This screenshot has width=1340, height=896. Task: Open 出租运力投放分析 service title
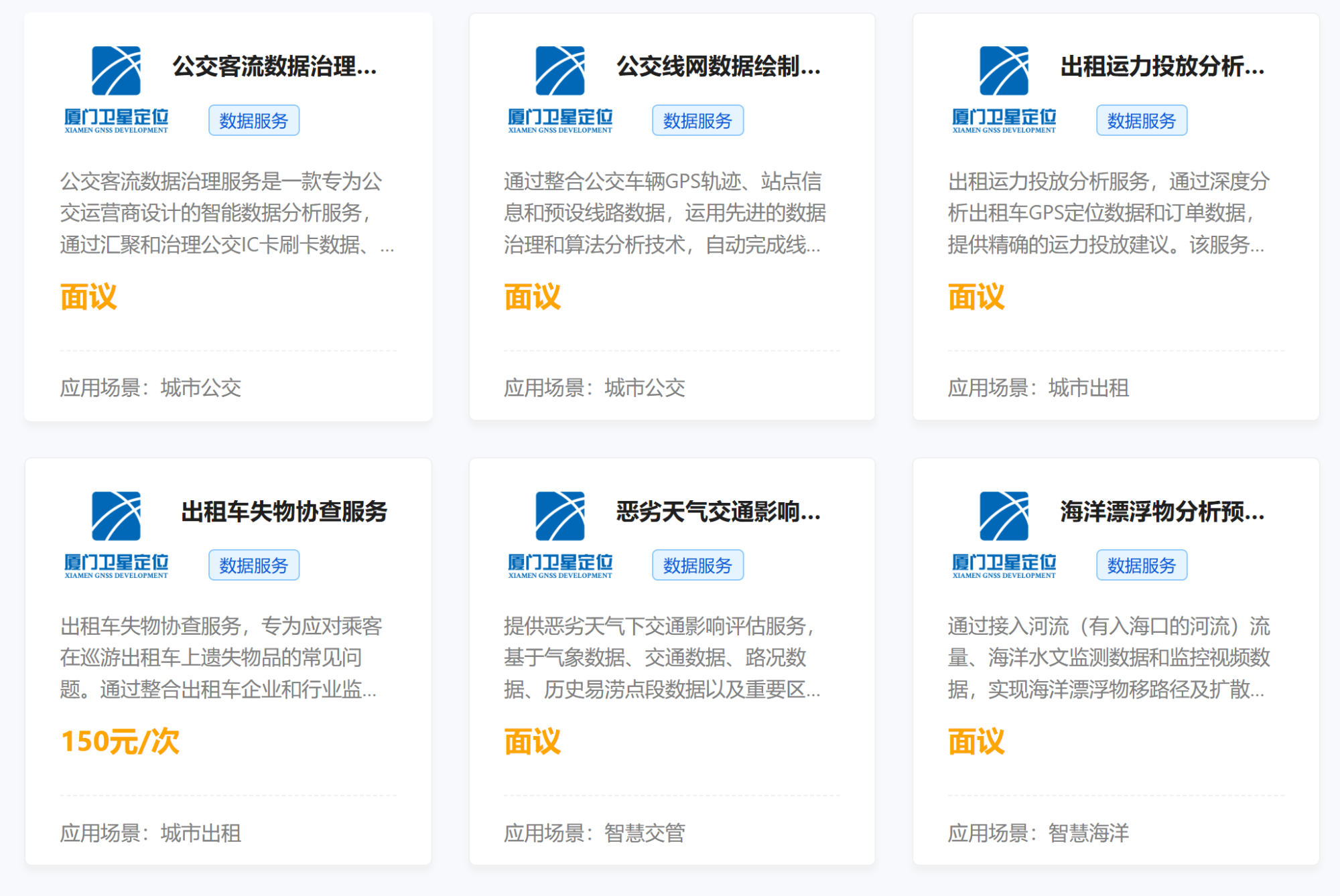pos(1162,66)
